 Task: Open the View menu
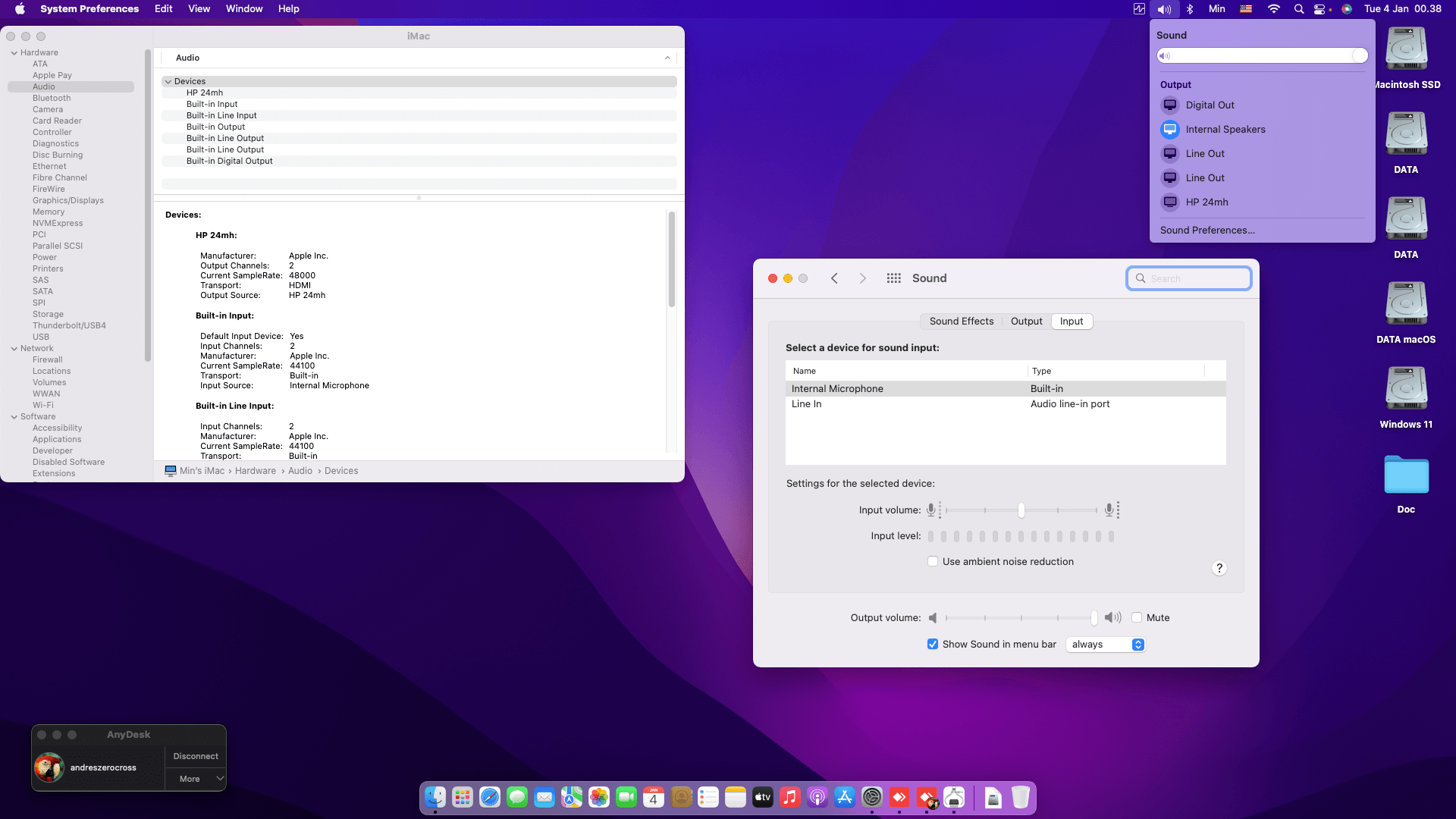[199, 9]
